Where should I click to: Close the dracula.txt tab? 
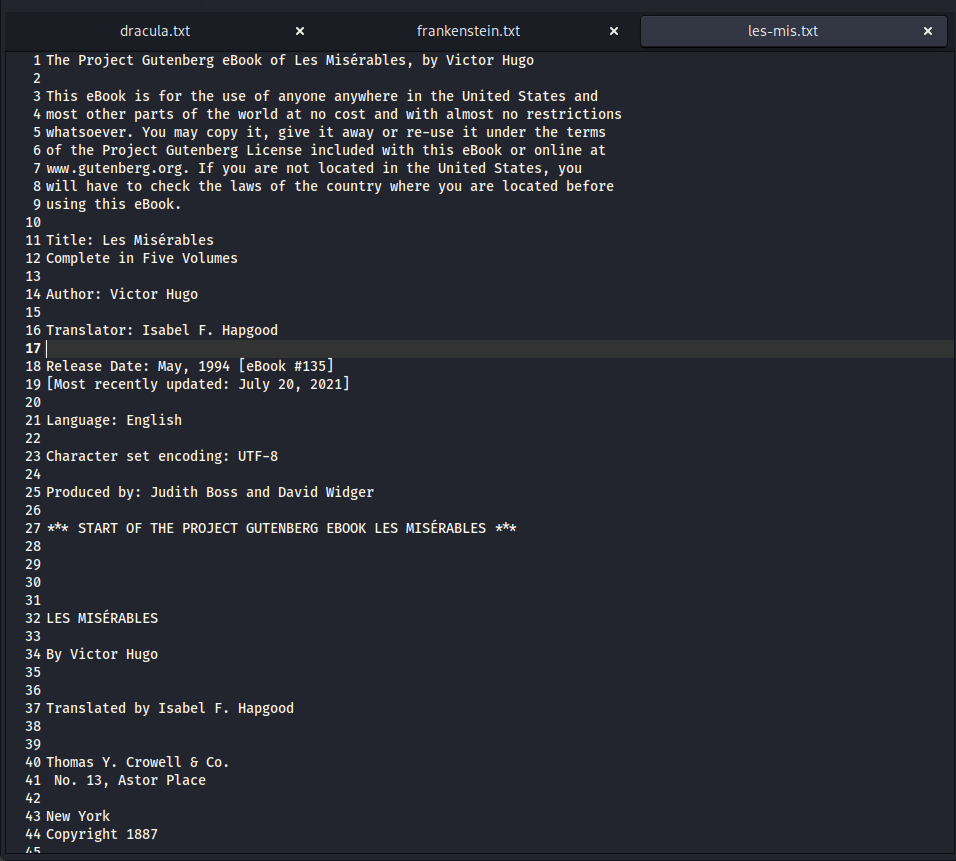[300, 31]
